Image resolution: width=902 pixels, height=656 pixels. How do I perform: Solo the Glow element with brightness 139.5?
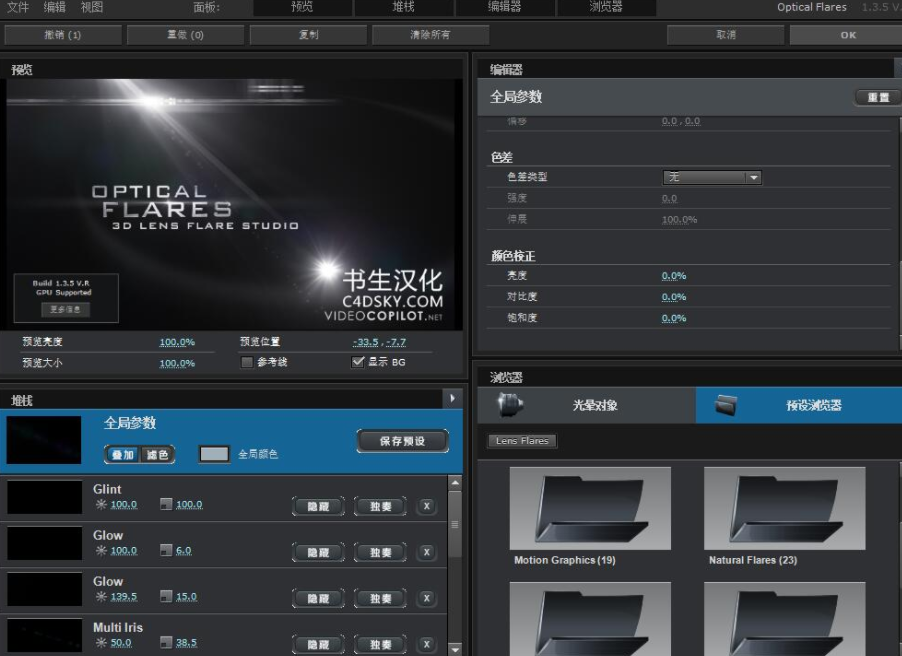tap(380, 598)
